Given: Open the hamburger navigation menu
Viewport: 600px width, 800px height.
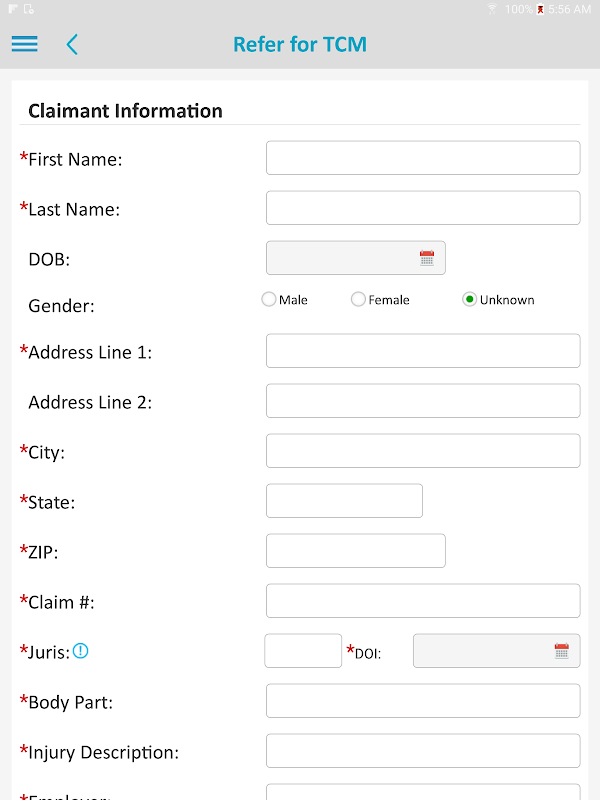Looking at the screenshot, I should tap(24, 44).
